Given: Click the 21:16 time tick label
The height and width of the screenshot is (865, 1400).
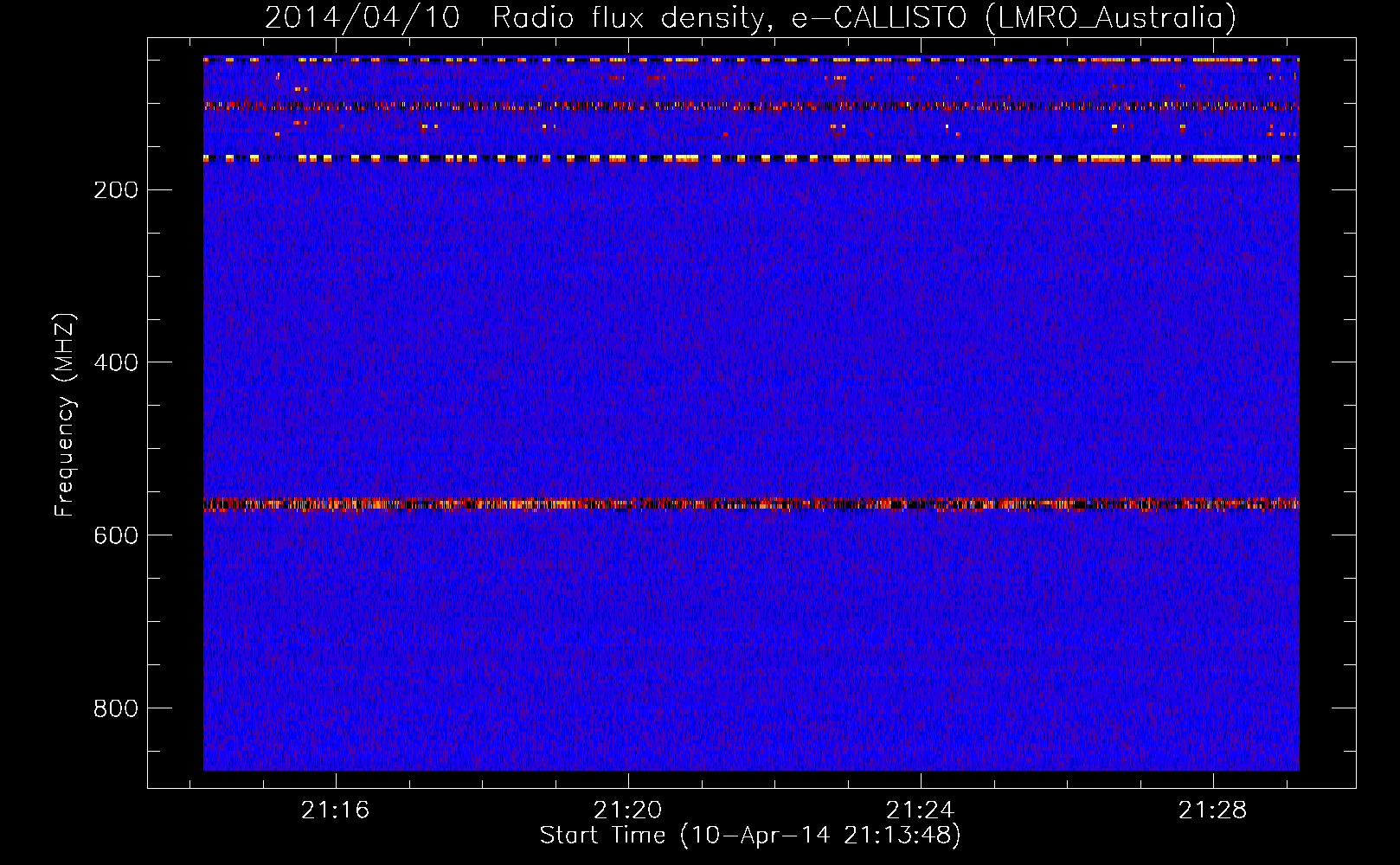Looking at the screenshot, I should [x=335, y=811].
